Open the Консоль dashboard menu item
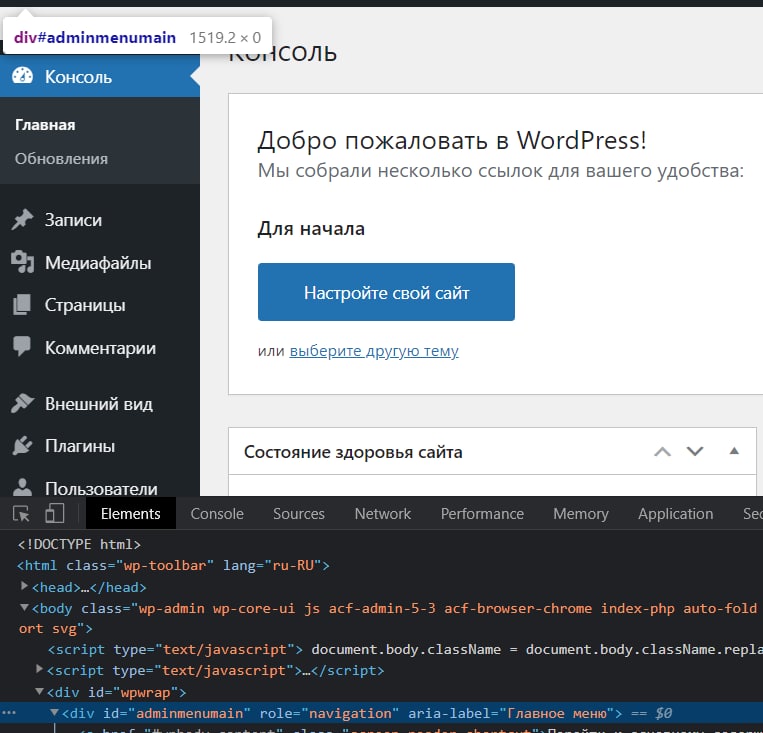Image resolution: width=763 pixels, height=733 pixels. pos(100,76)
